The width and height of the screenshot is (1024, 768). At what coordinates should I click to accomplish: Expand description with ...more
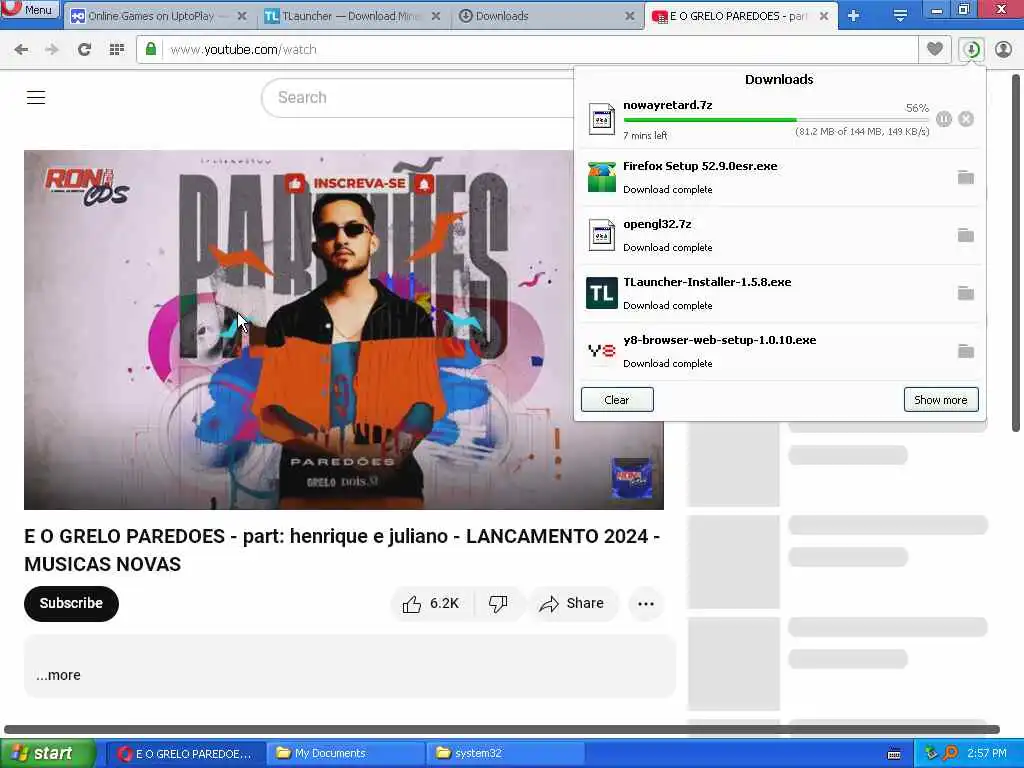(x=58, y=675)
